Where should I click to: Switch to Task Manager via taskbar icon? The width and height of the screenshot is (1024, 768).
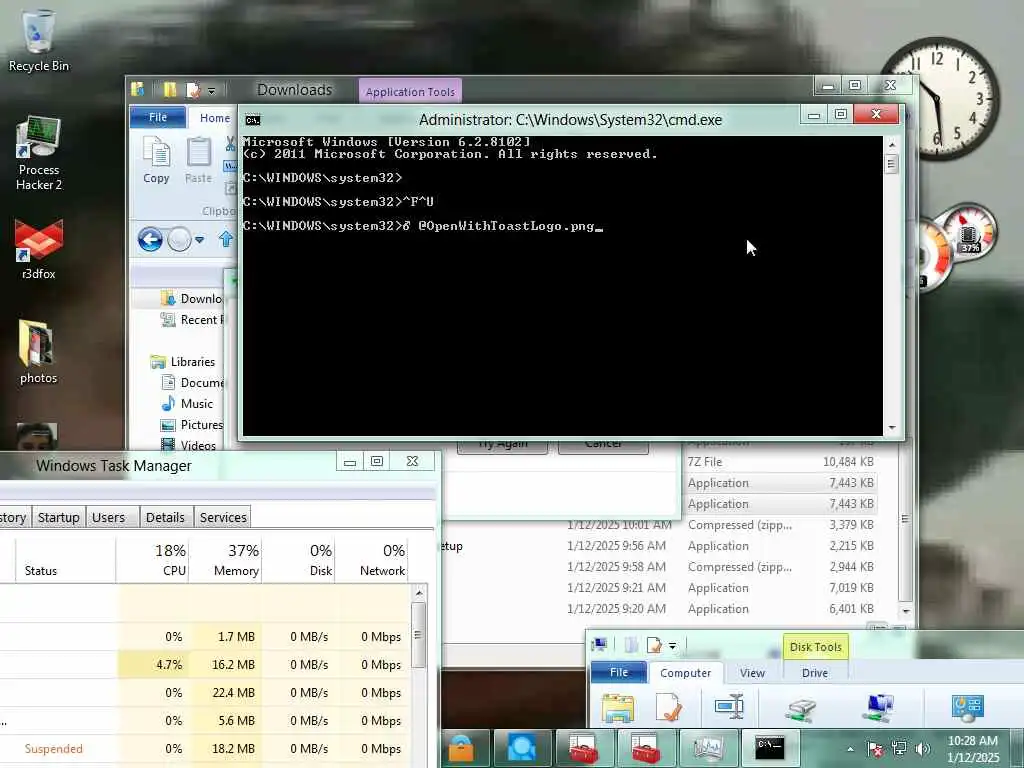(x=709, y=748)
